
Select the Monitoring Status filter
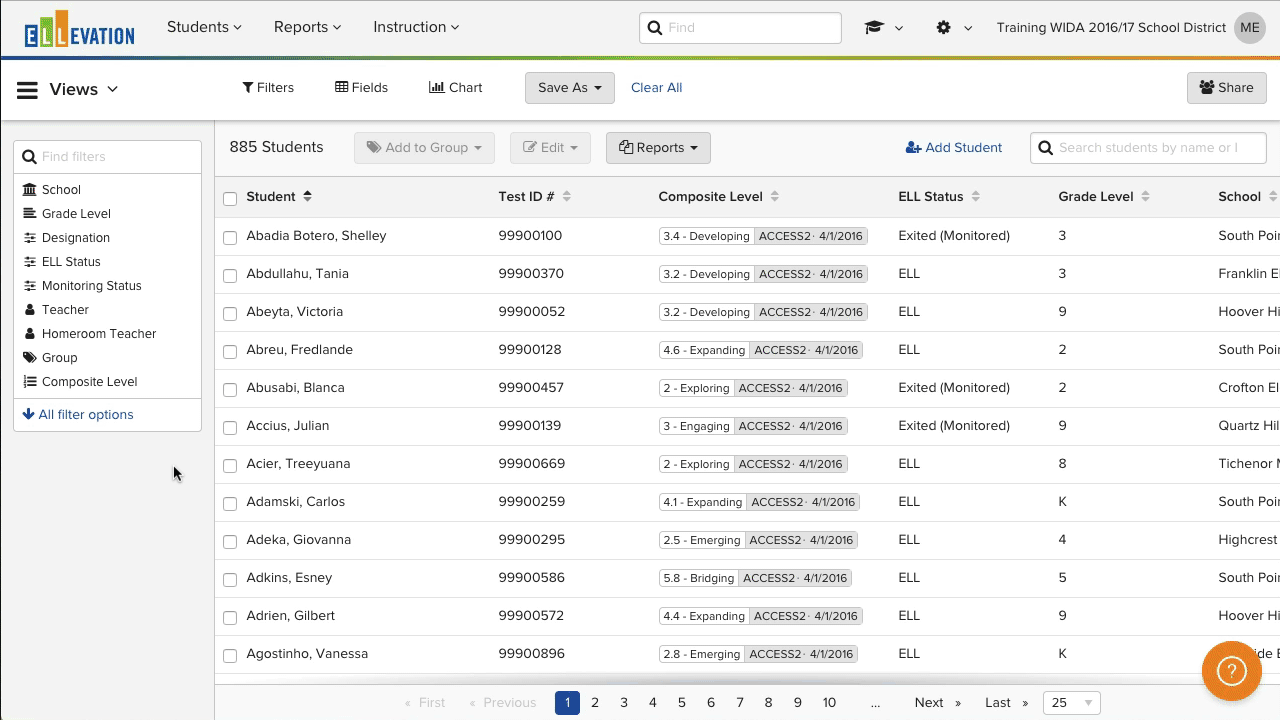(91, 286)
